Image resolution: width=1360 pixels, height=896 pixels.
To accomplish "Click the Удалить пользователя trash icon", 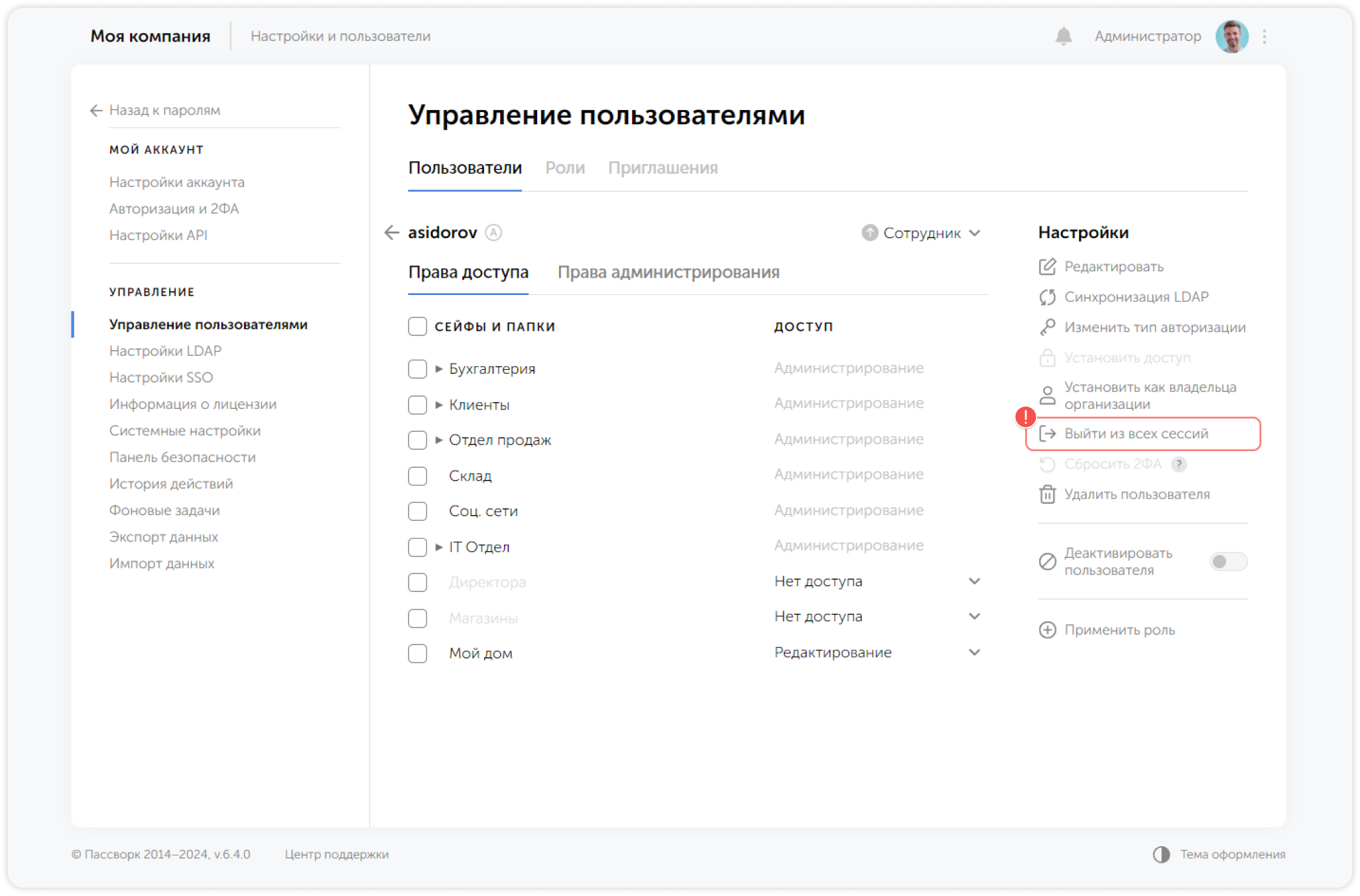I will pos(1047,494).
